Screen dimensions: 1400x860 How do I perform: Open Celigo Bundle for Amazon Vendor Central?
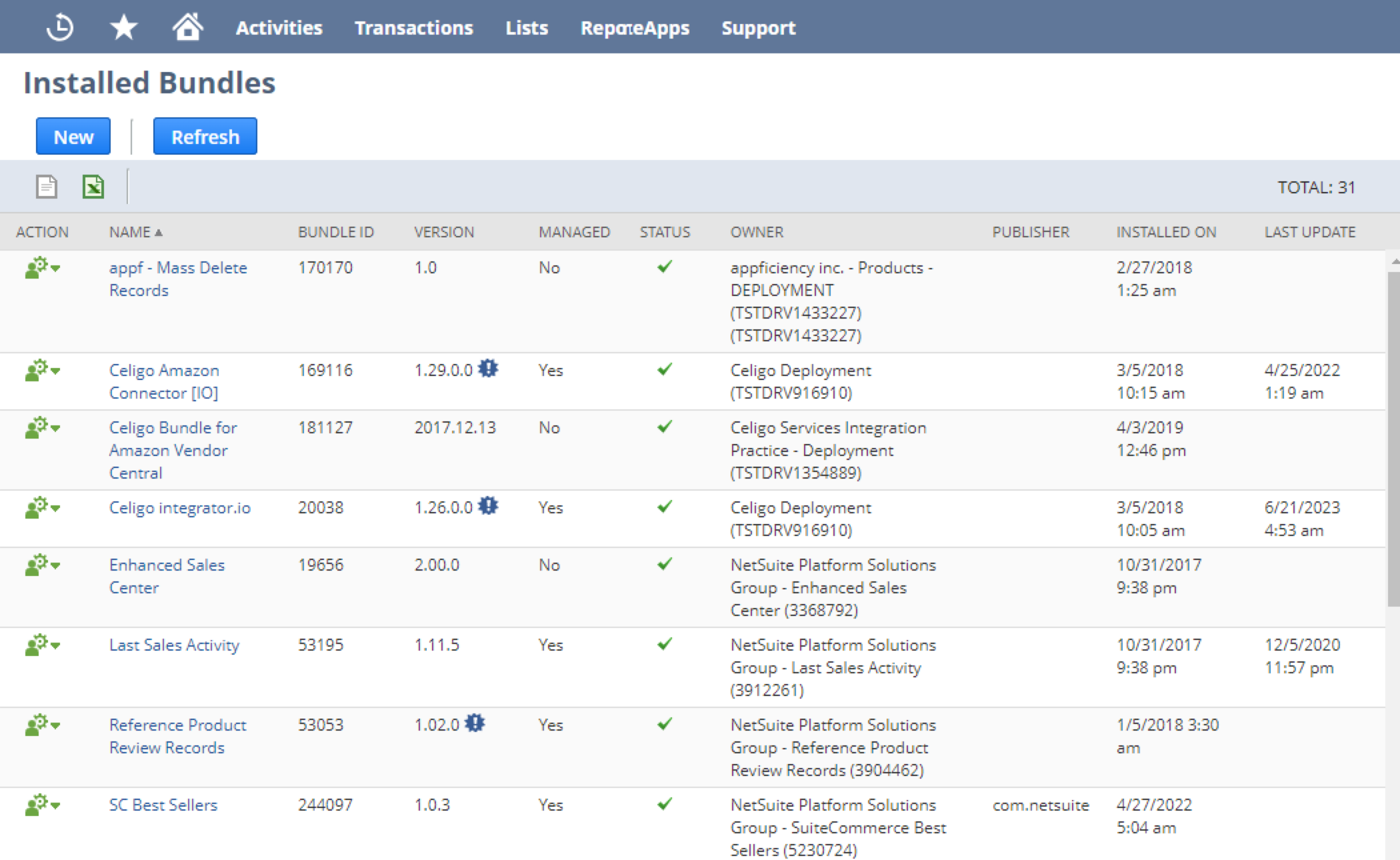(x=173, y=450)
